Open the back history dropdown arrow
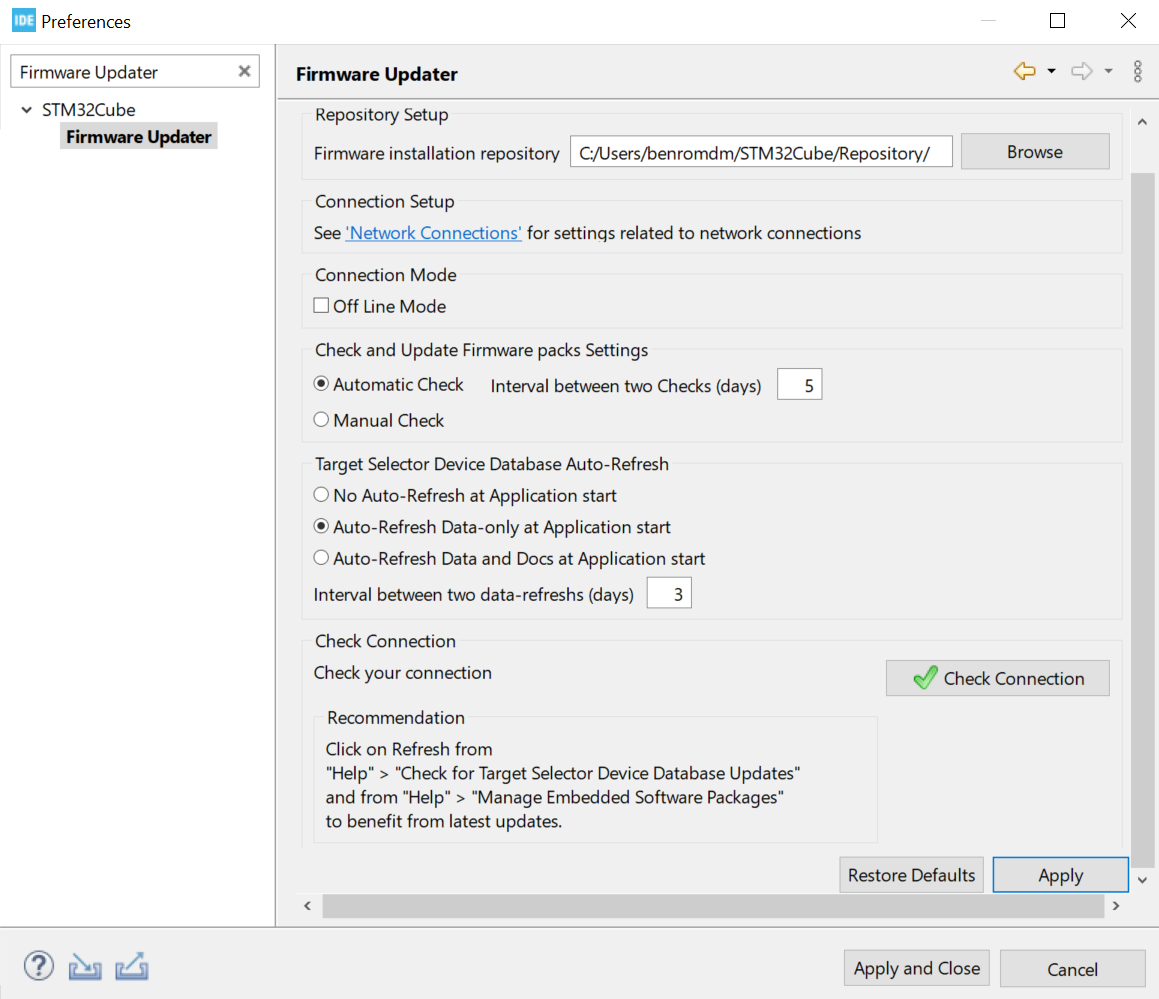Viewport: 1159px width, 999px height. tap(1051, 71)
